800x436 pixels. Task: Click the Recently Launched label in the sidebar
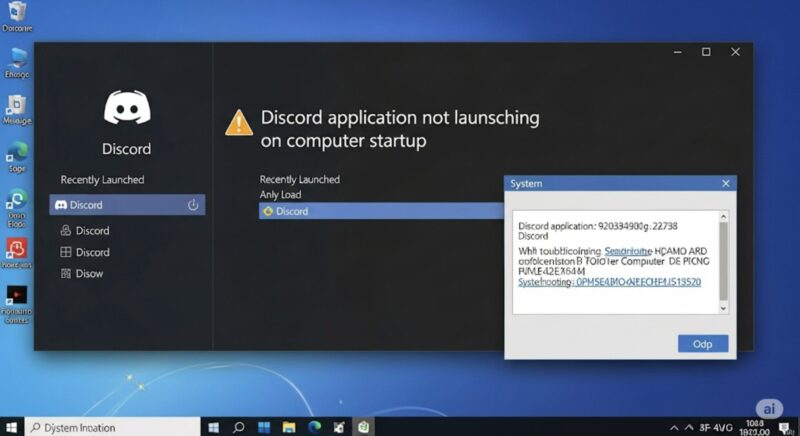pyautogui.click(x=102, y=179)
